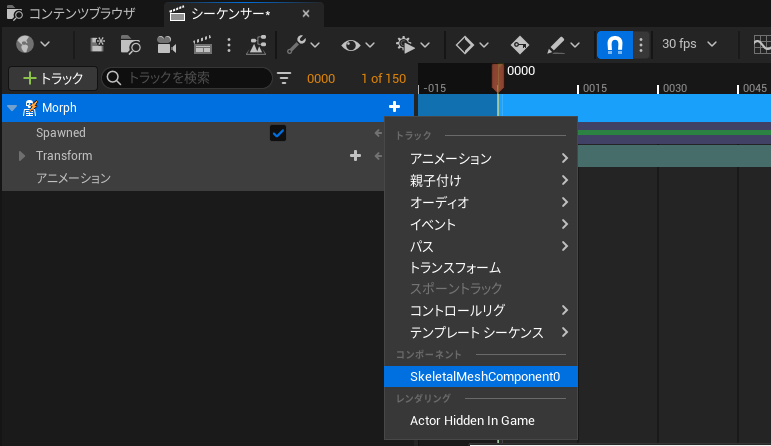Go to previous key on Transform row
The height and width of the screenshot is (446, 771).
(378, 156)
